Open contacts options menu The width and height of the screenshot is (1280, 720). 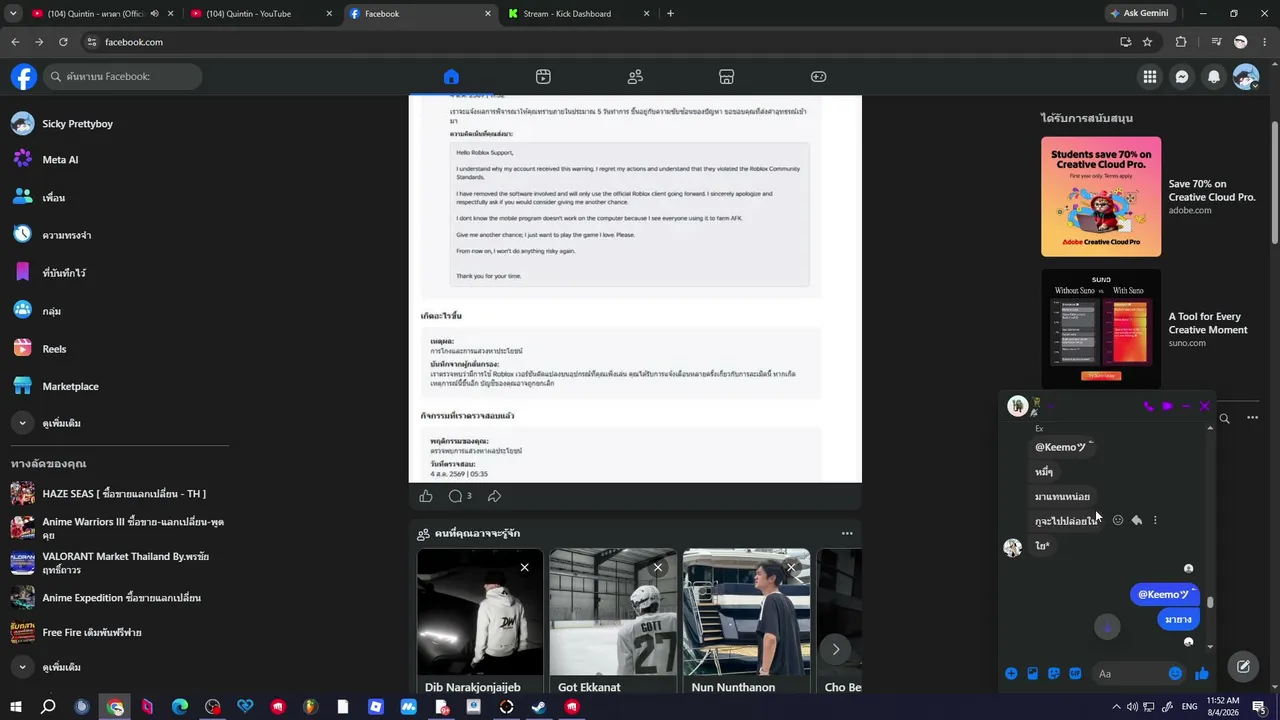click(1252, 418)
